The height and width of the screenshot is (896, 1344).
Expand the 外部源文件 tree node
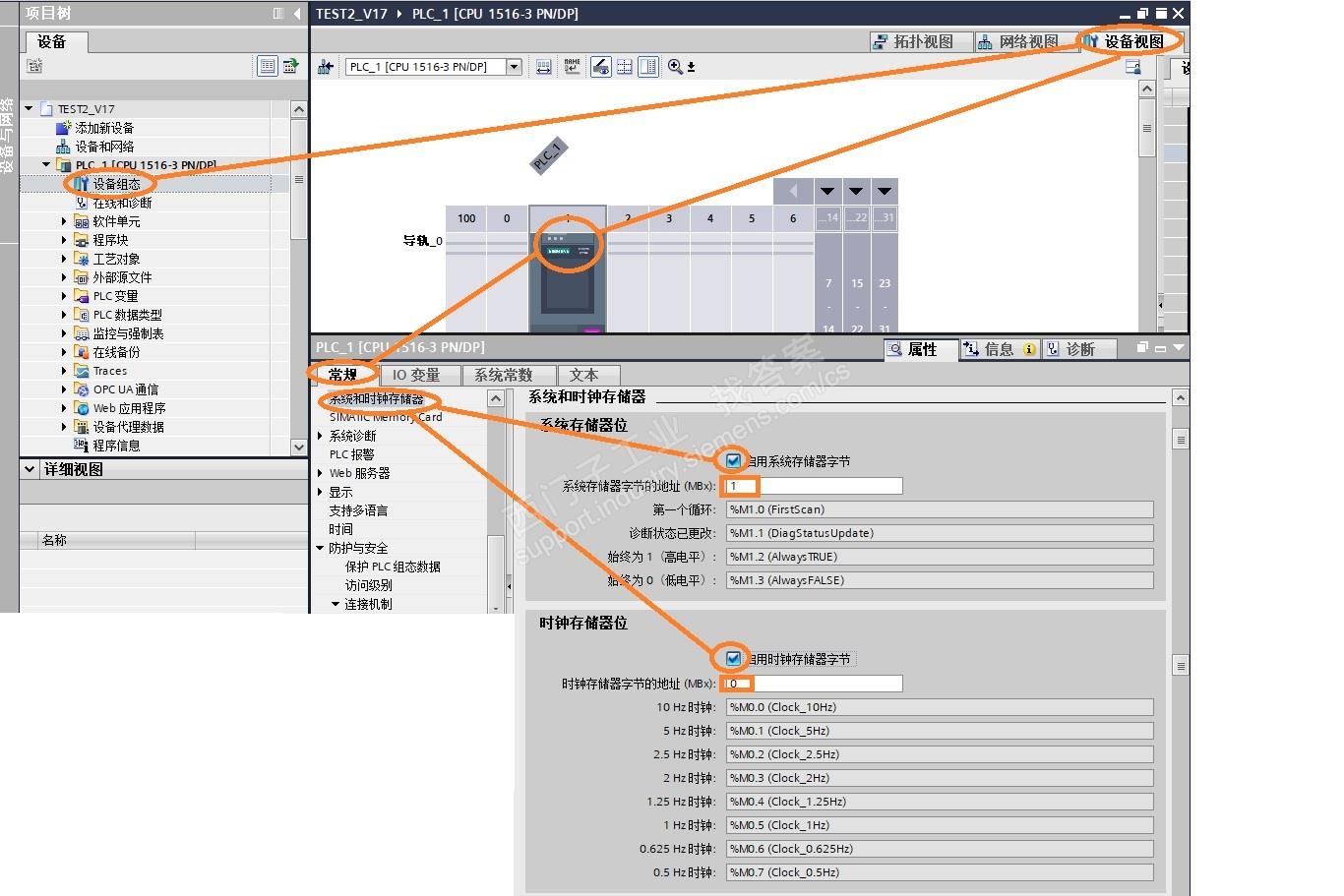tap(64, 277)
